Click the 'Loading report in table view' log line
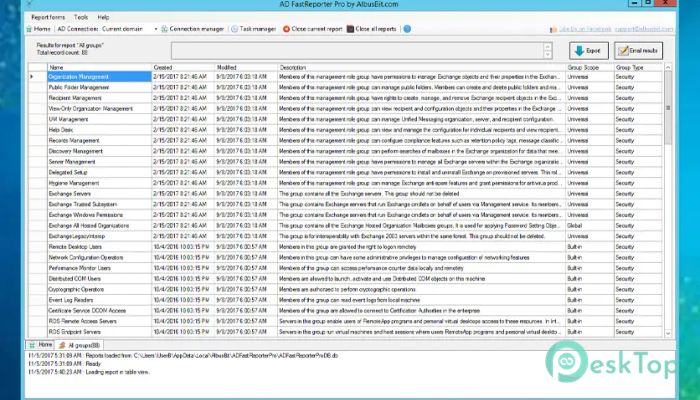 [x=88, y=372]
